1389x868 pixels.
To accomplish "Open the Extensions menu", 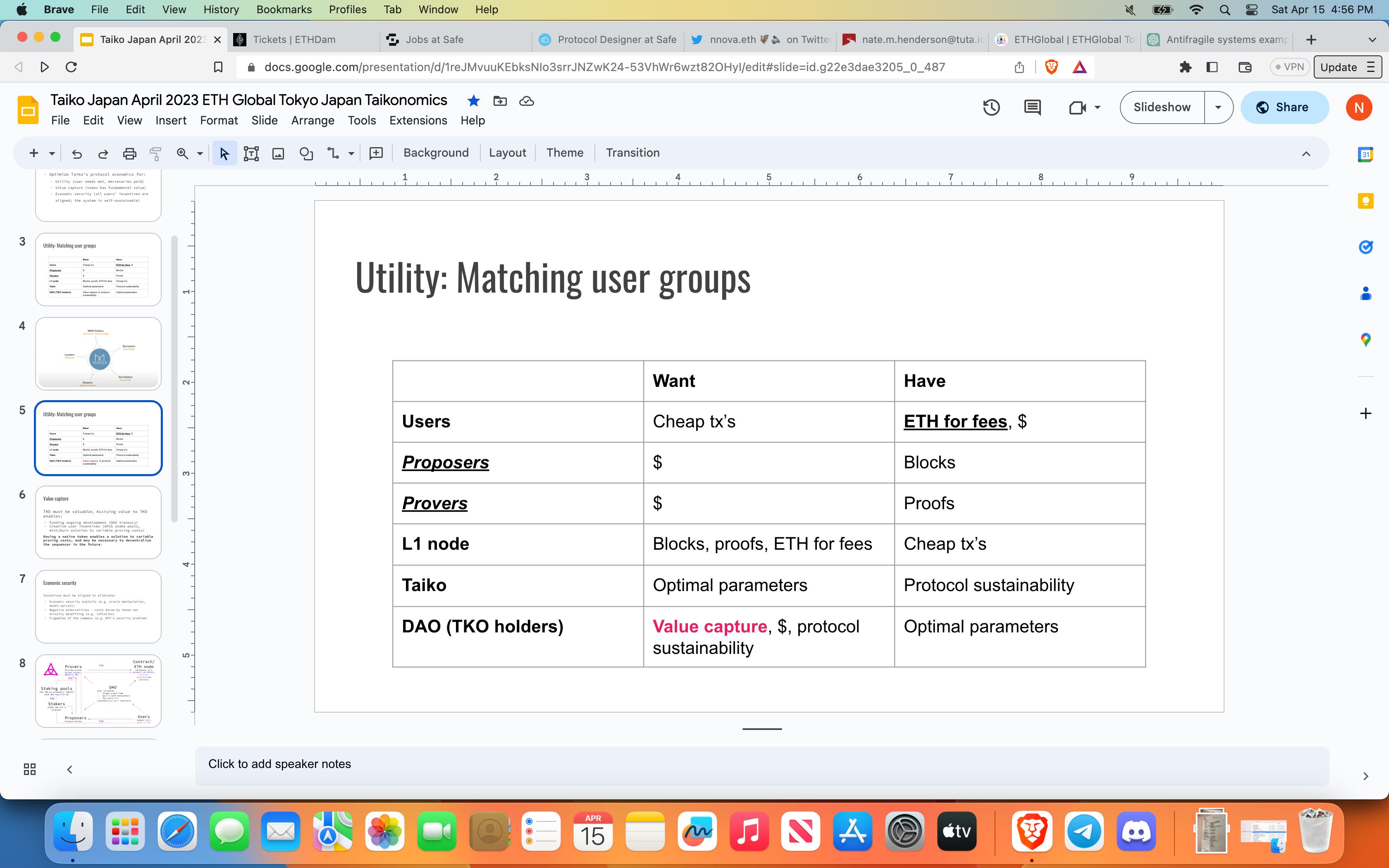I will tap(418, 121).
